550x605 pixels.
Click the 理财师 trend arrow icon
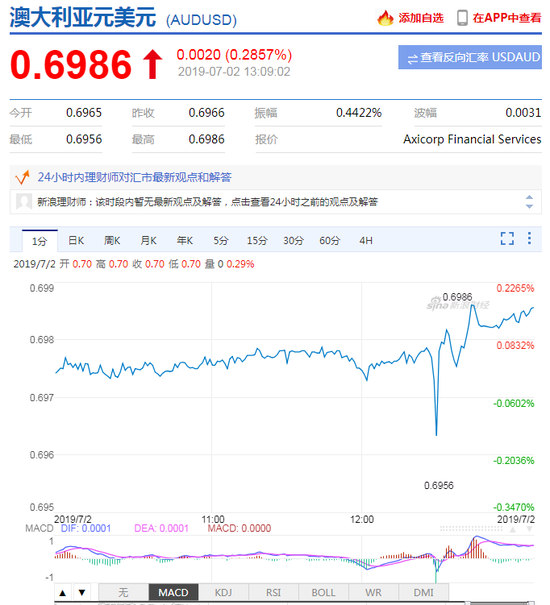coord(22,177)
